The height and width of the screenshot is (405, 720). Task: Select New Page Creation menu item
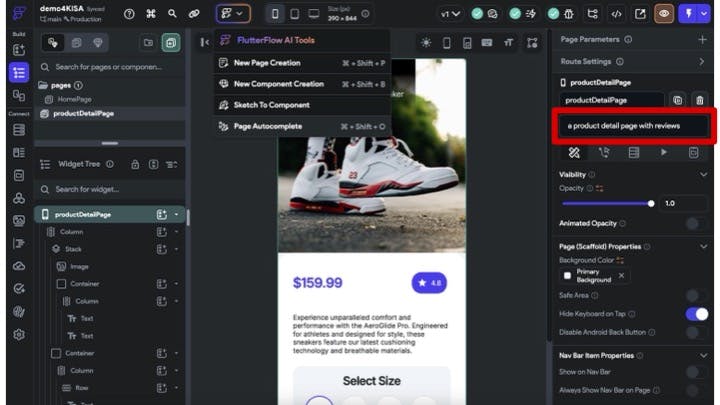coord(302,63)
